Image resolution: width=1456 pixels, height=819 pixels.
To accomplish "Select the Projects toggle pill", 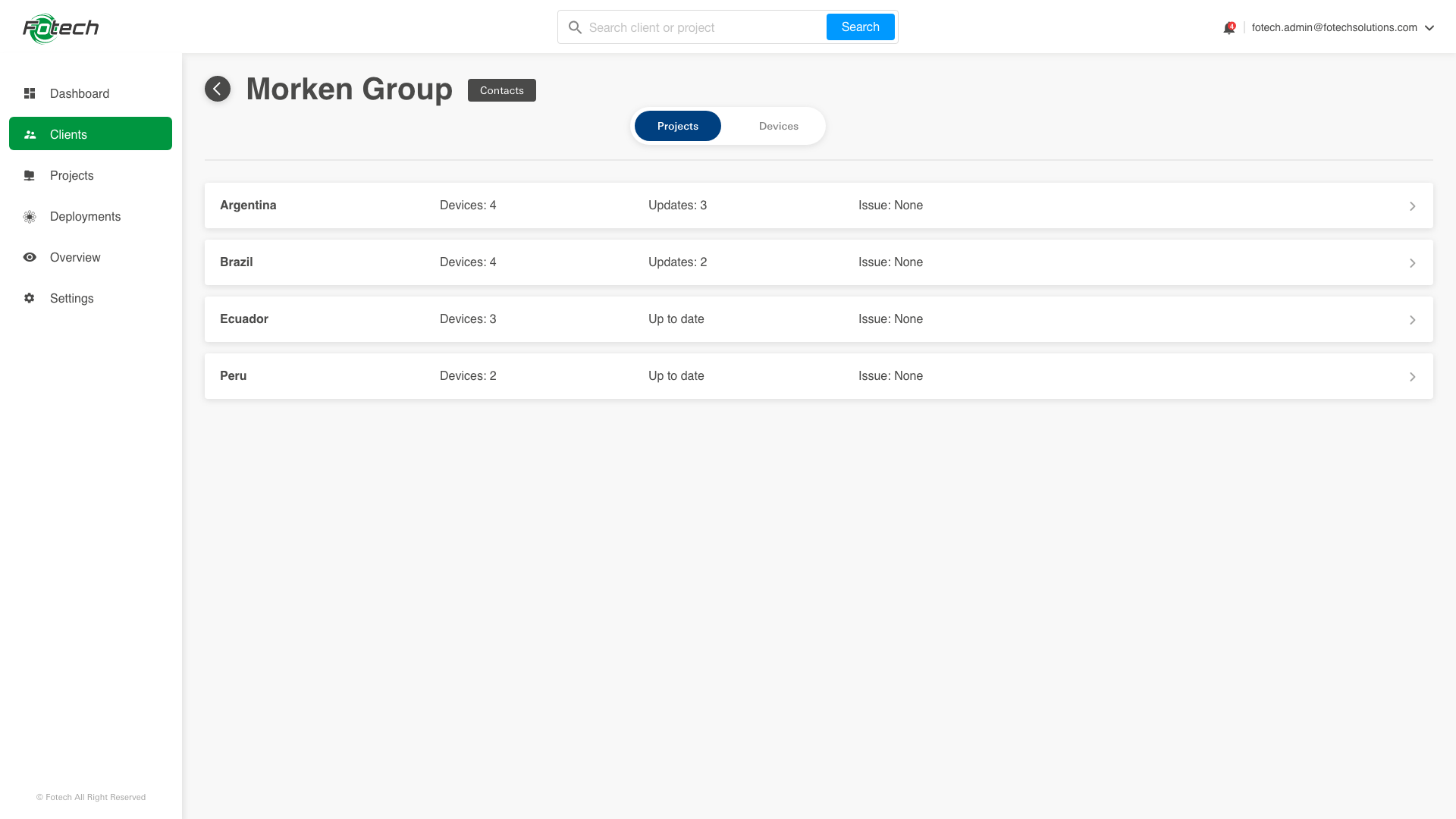I will 677,126.
